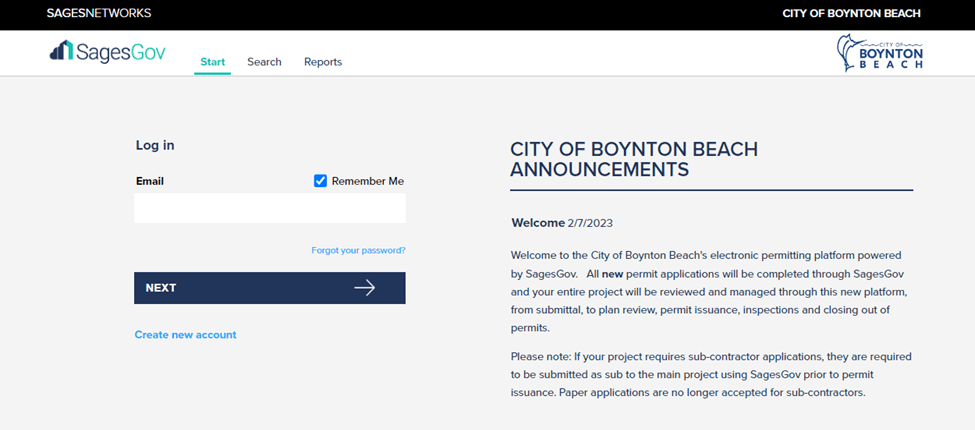Viewport: 975px width, 430px height.
Task: Uncheck the Remember Me checkbox
Action: click(x=321, y=181)
